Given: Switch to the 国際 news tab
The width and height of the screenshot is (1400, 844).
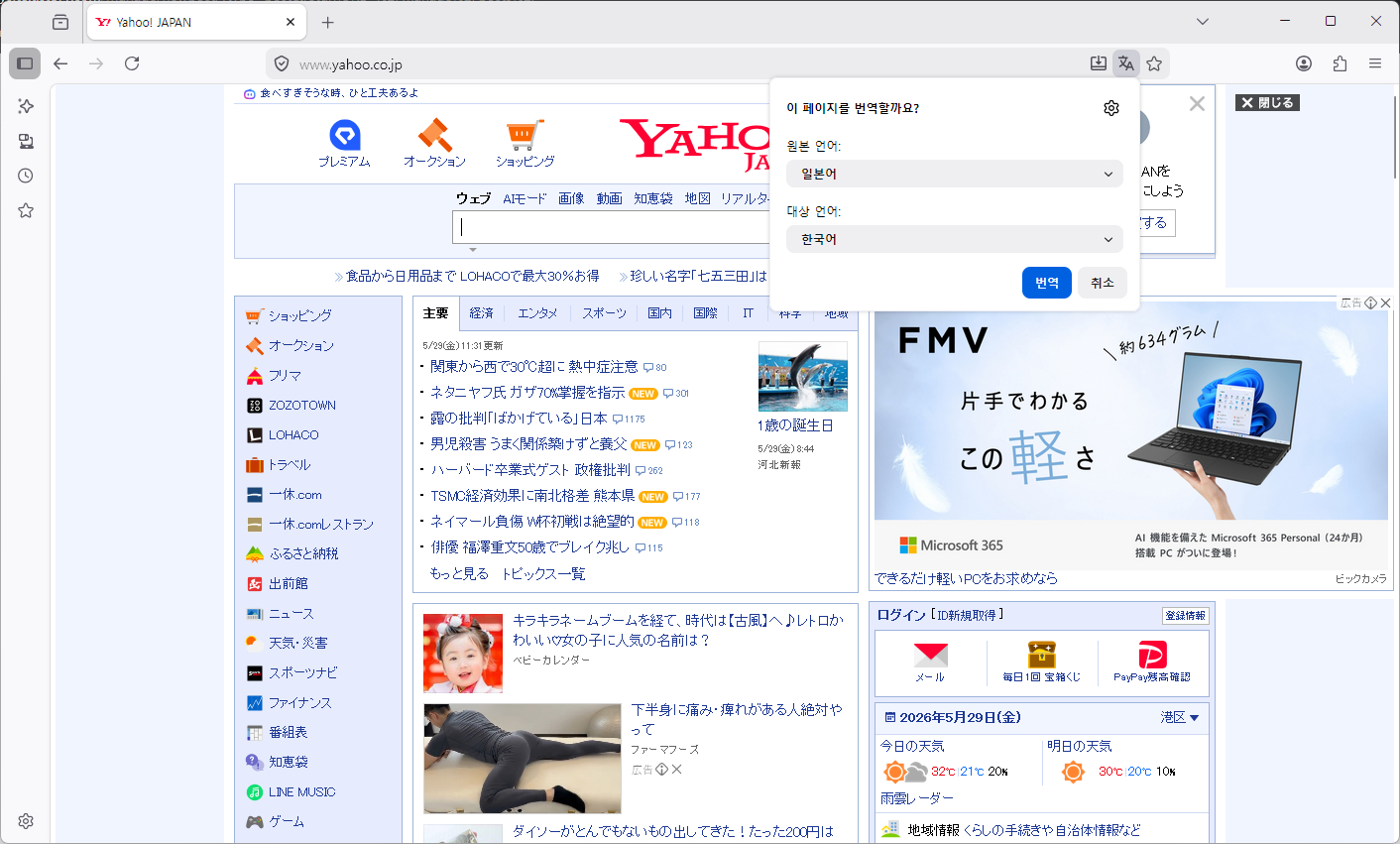Looking at the screenshot, I should [x=706, y=313].
